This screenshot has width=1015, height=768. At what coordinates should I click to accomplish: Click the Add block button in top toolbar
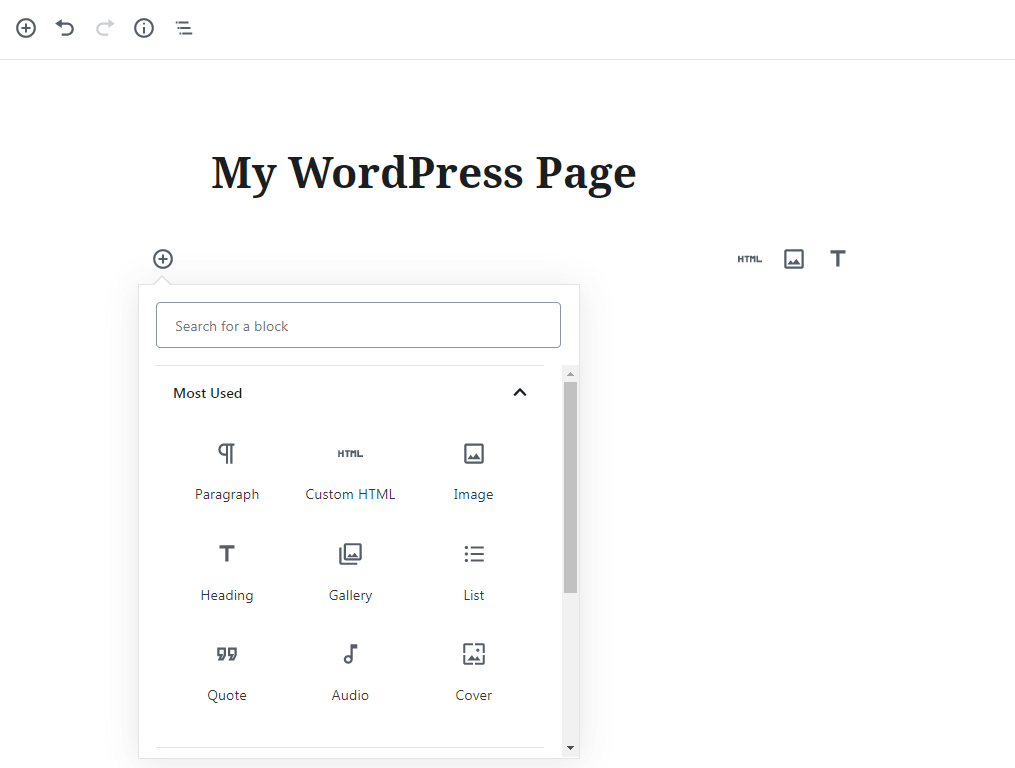[x=26, y=28]
